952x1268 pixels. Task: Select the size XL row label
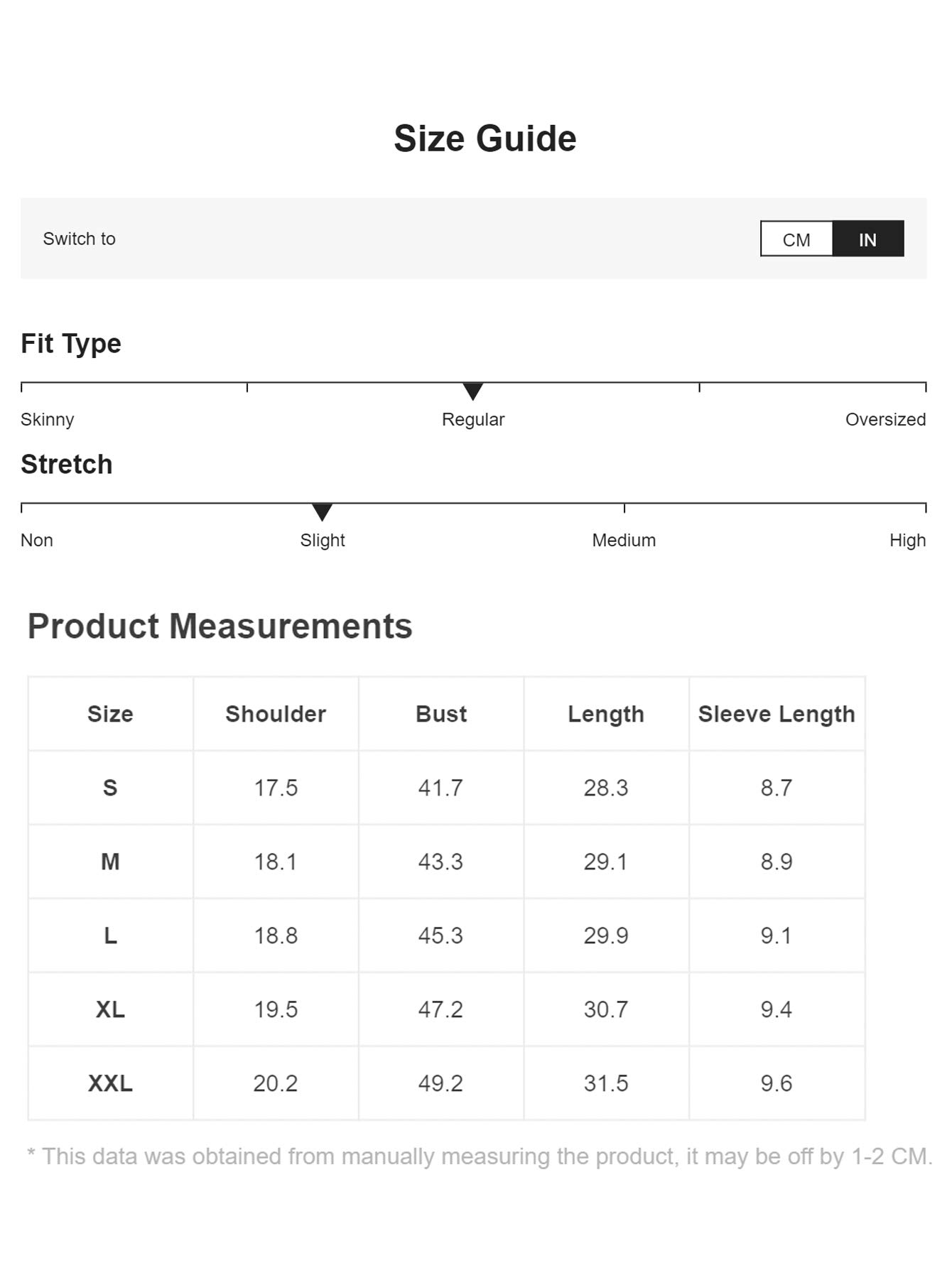click(x=110, y=1009)
